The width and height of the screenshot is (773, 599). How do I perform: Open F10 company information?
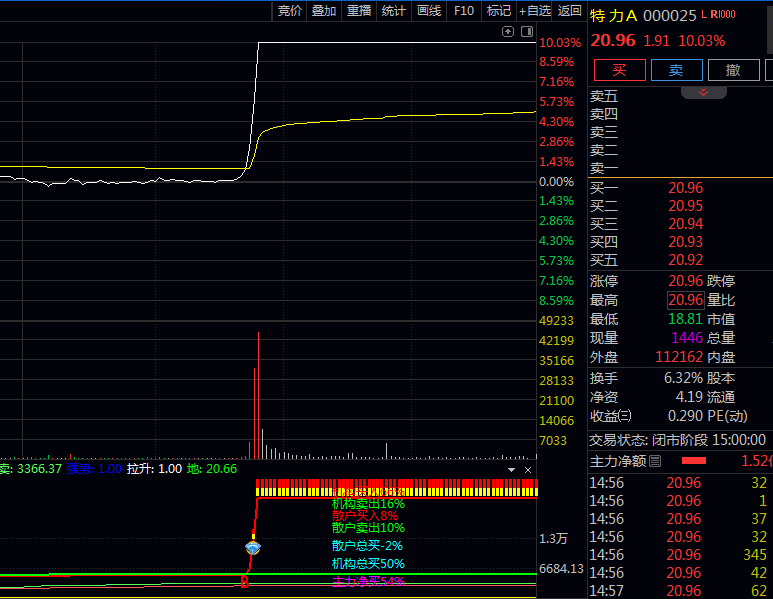[464, 11]
